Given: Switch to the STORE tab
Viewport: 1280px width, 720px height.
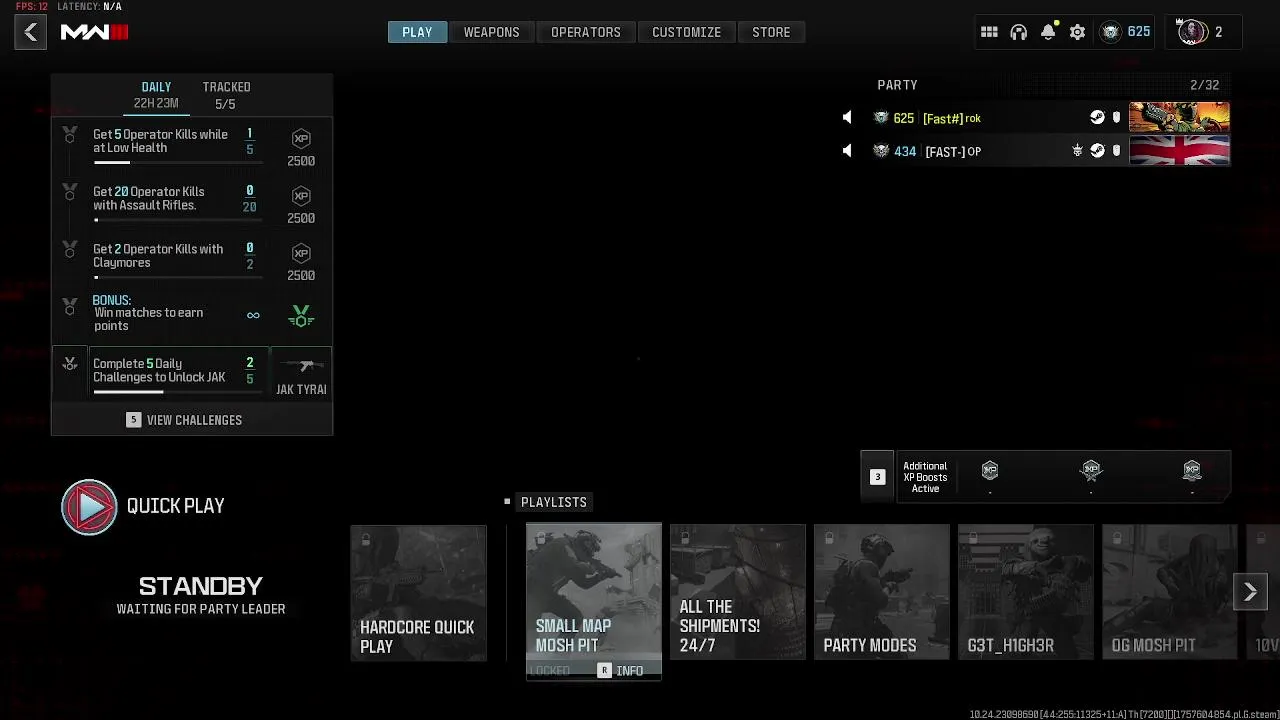Looking at the screenshot, I should [771, 32].
